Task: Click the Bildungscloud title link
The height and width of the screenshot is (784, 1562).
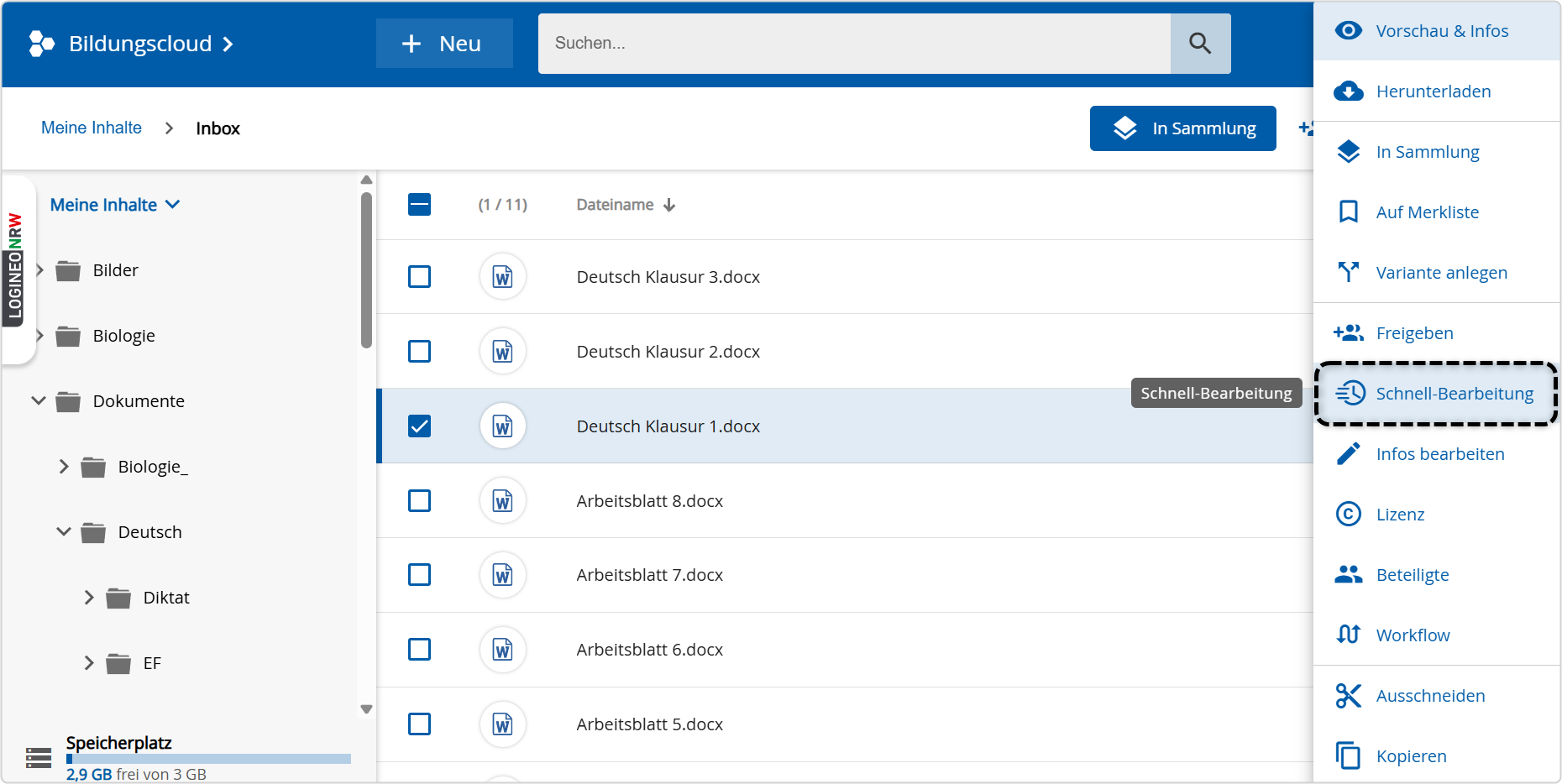Action: (x=140, y=44)
